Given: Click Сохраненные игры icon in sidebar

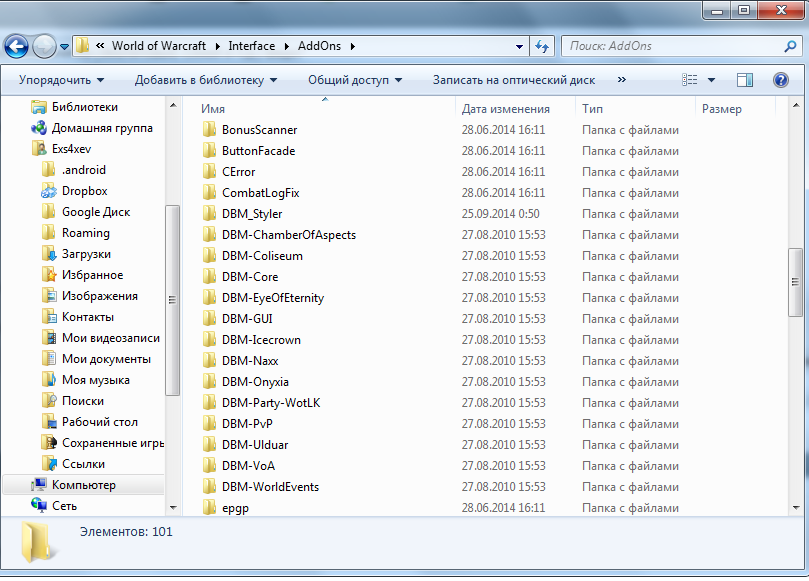Looking at the screenshot, I should [x=48, y=443].
